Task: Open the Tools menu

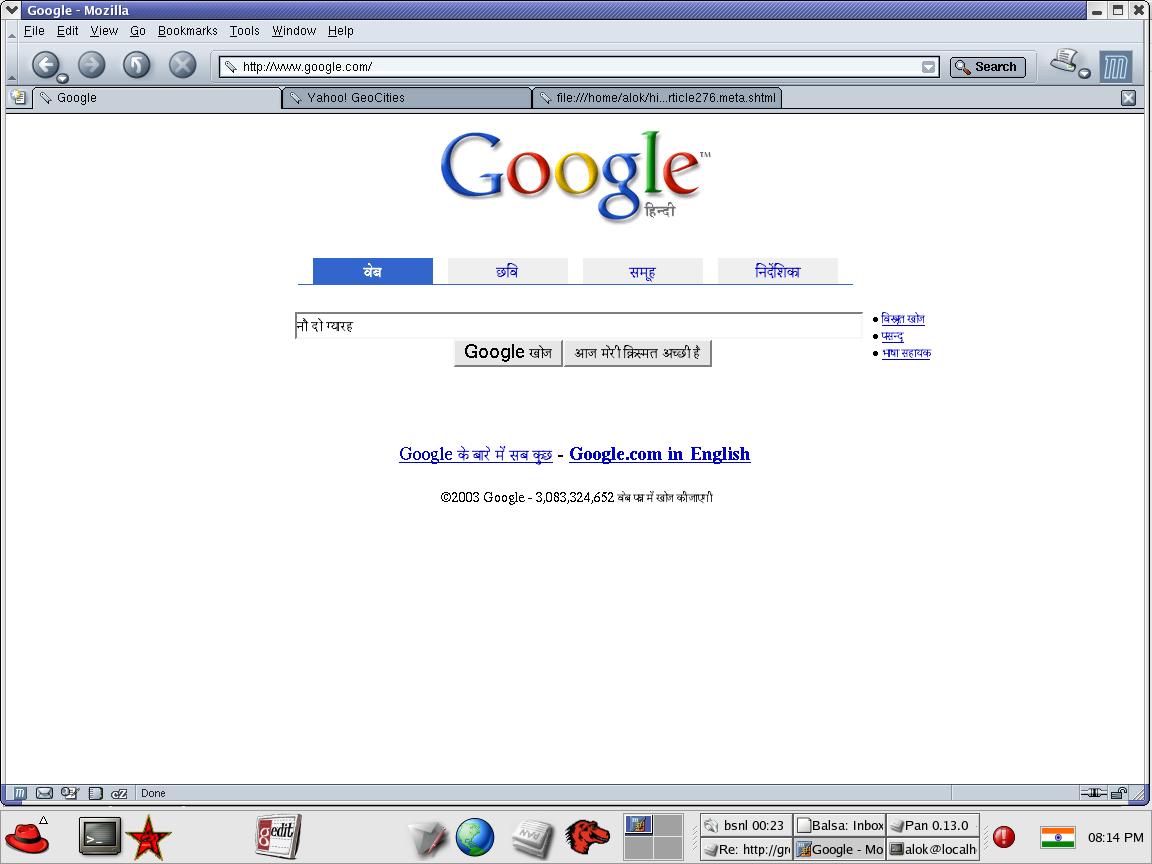Action: click(x=244, y=31)
